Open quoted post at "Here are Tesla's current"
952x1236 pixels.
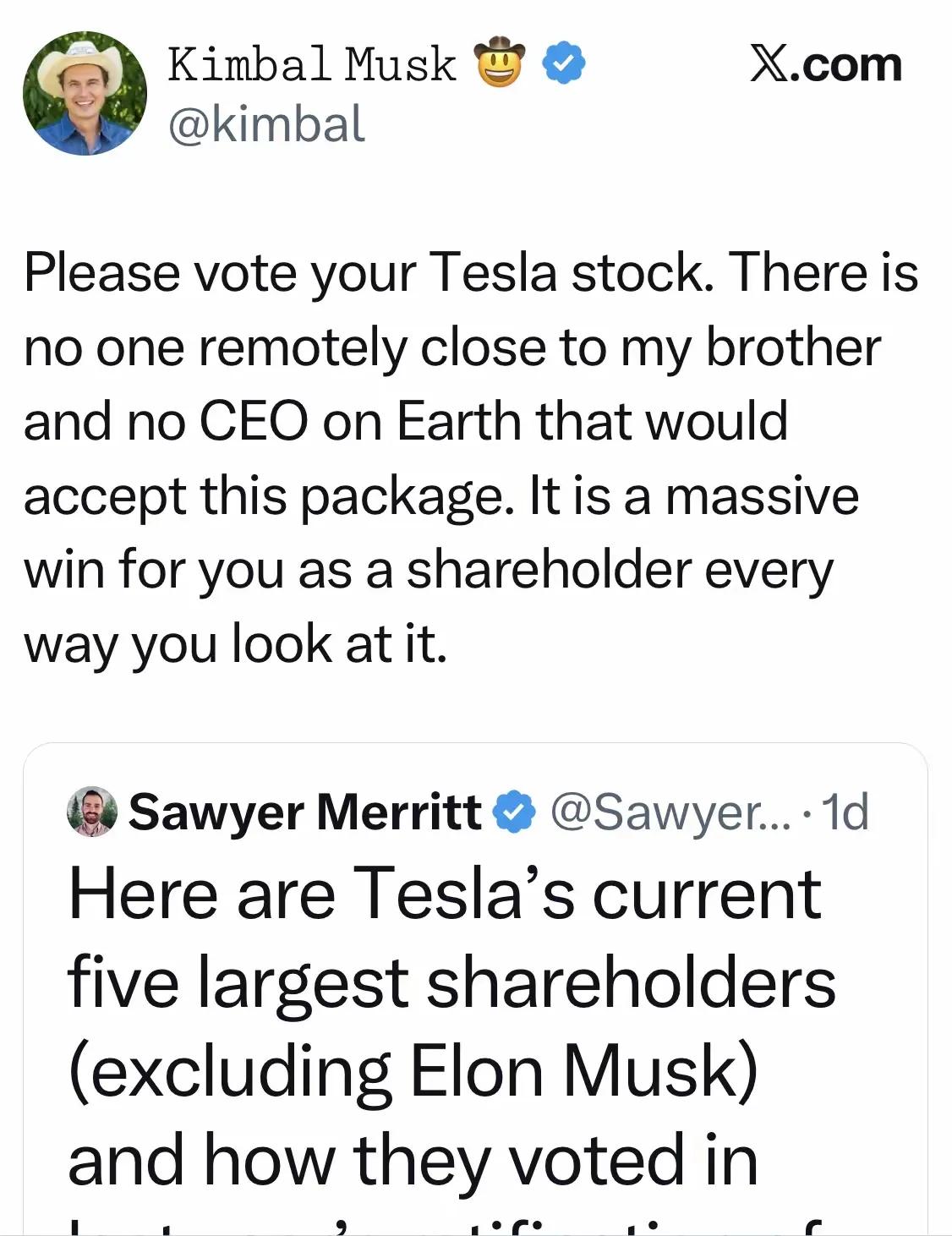tap(444, 894)
